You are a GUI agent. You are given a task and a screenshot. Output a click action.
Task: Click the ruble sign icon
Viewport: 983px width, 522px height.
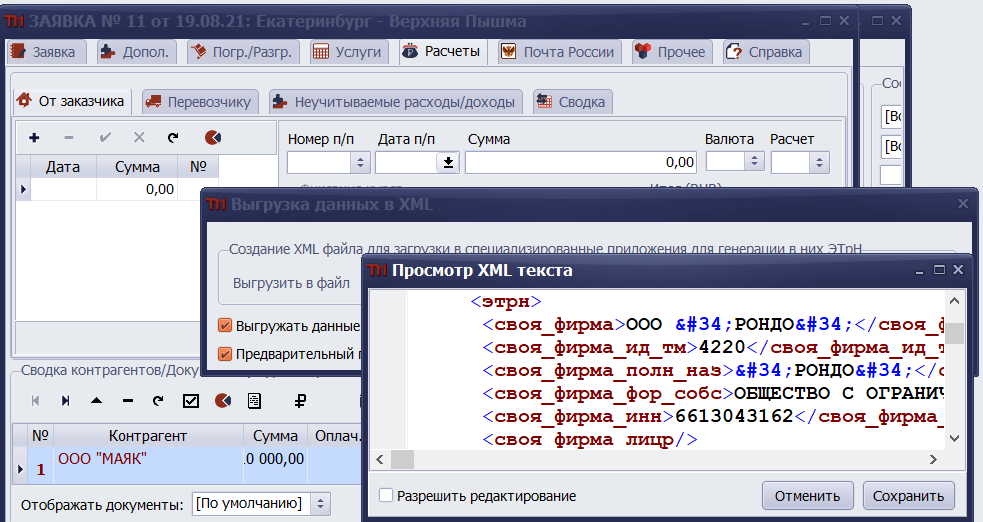coord(300,401)
